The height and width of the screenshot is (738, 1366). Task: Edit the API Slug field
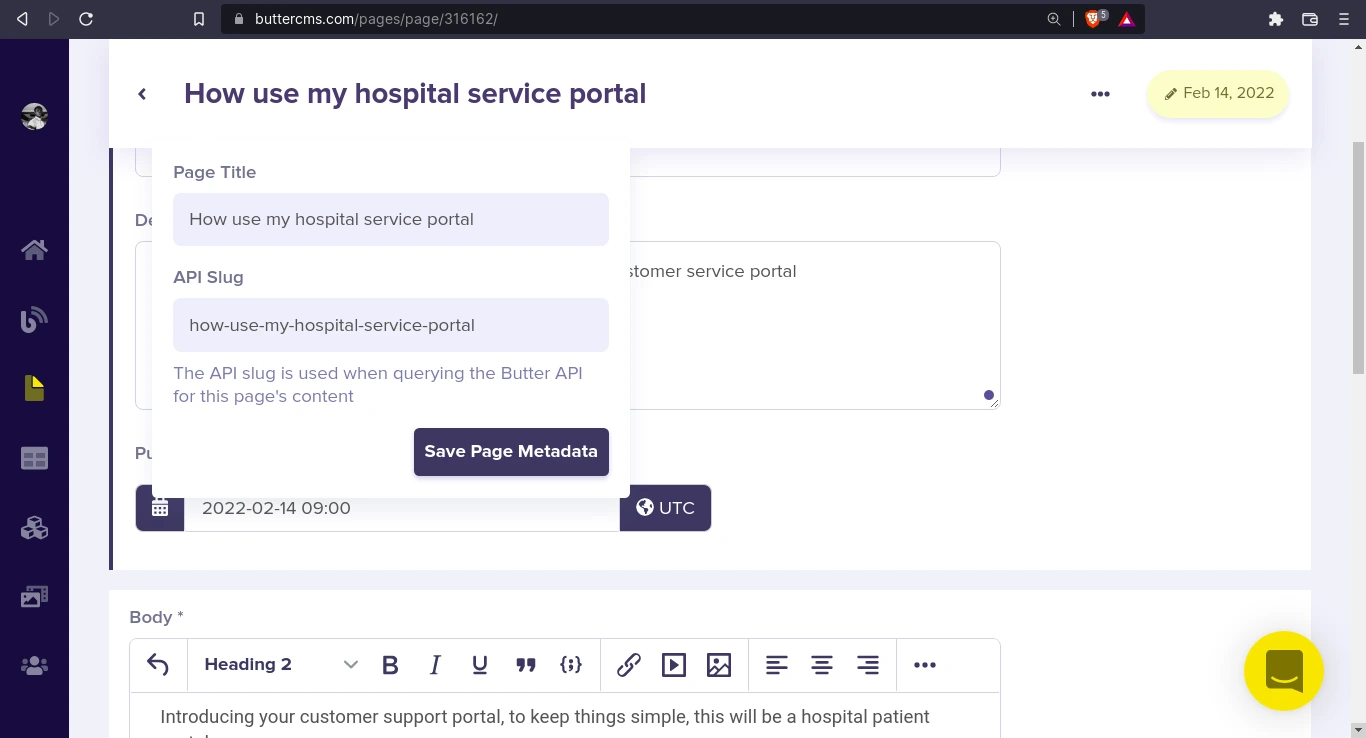tap(391, 325)
